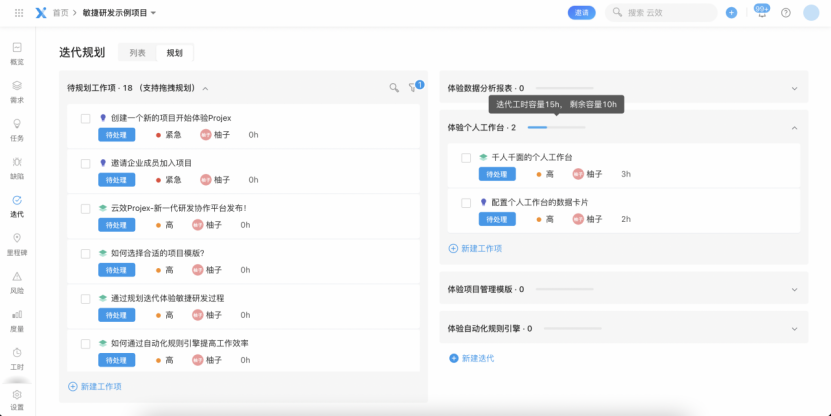
Task: Click search icon in 待规划工作项 panel
Action: pos(394,88)
